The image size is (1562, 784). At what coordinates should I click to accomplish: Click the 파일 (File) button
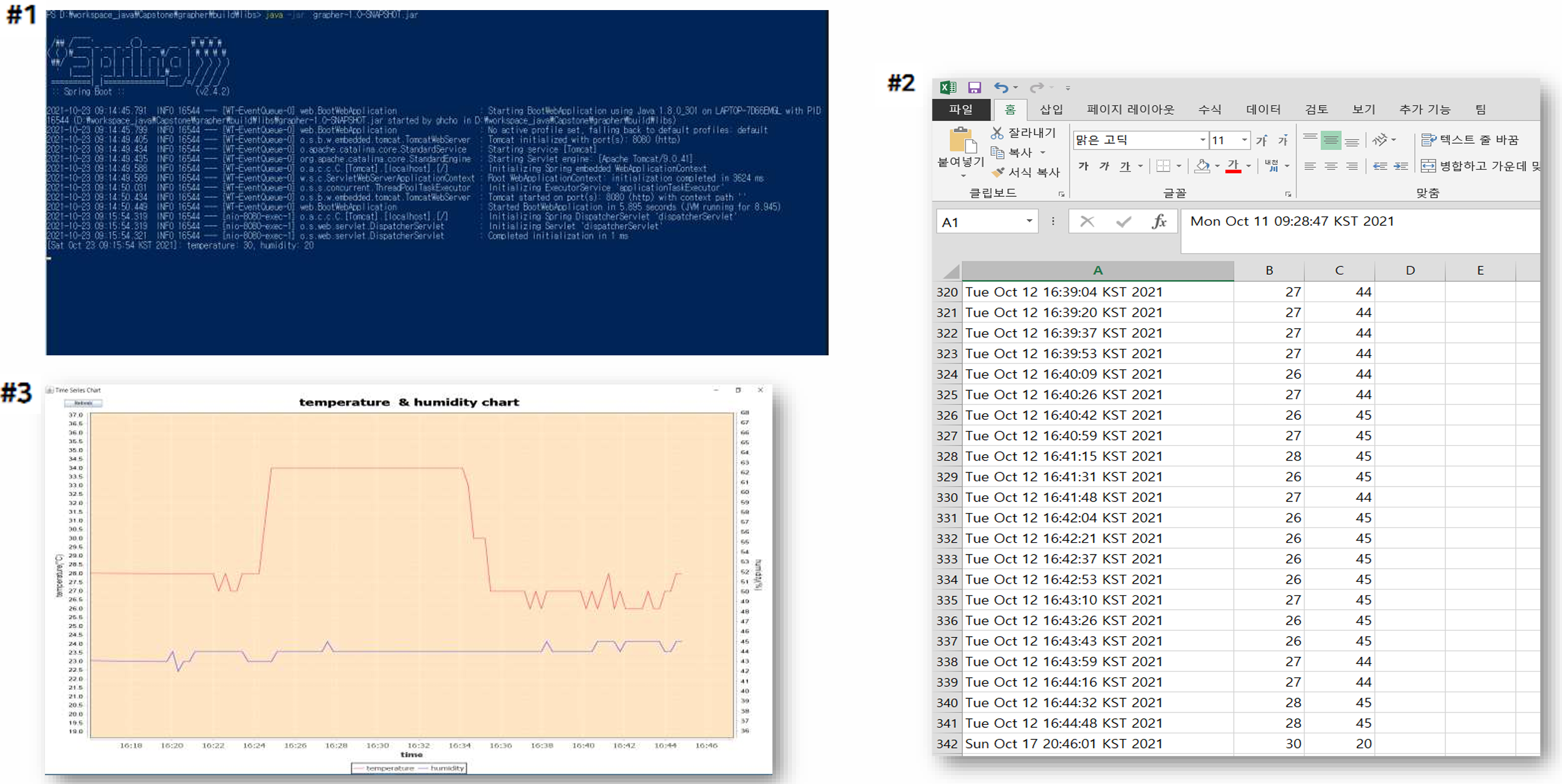(x=961, y=110)
